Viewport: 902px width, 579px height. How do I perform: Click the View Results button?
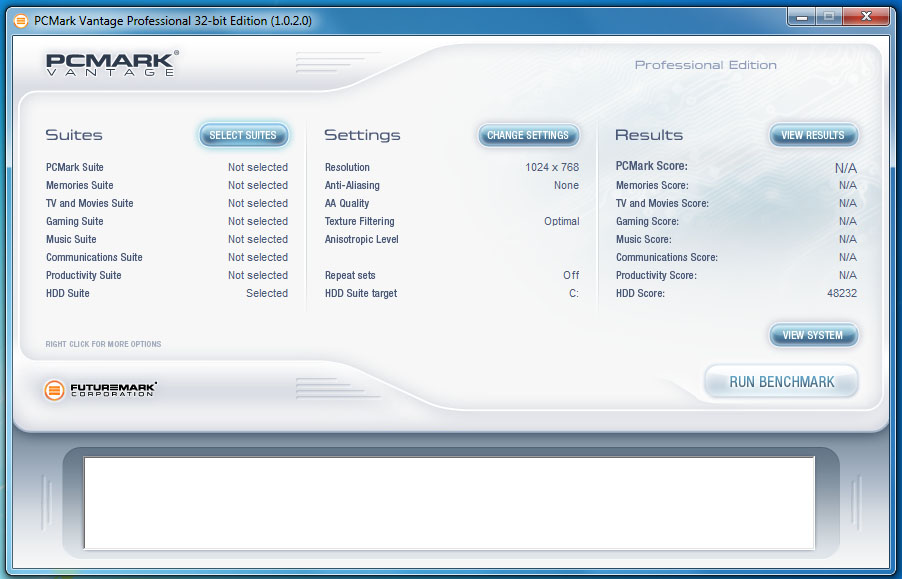(813, 135)
